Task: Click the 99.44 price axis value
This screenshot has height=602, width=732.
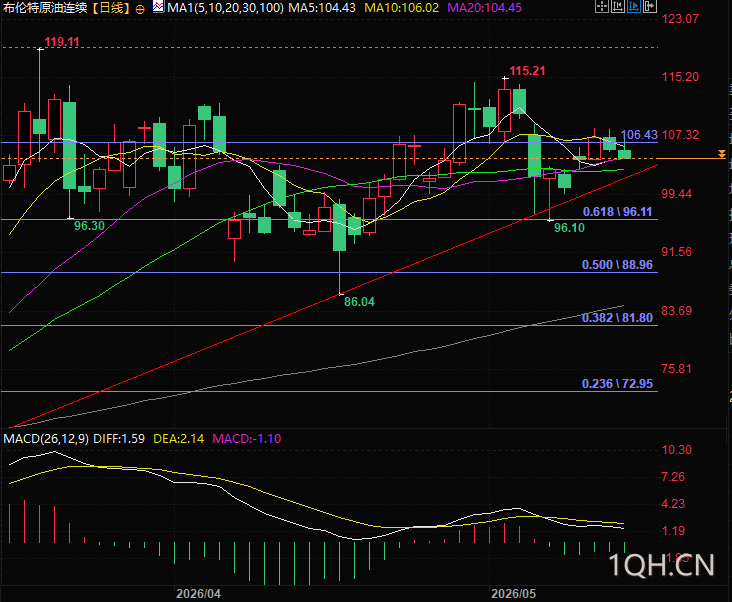Action: [676, 194]
